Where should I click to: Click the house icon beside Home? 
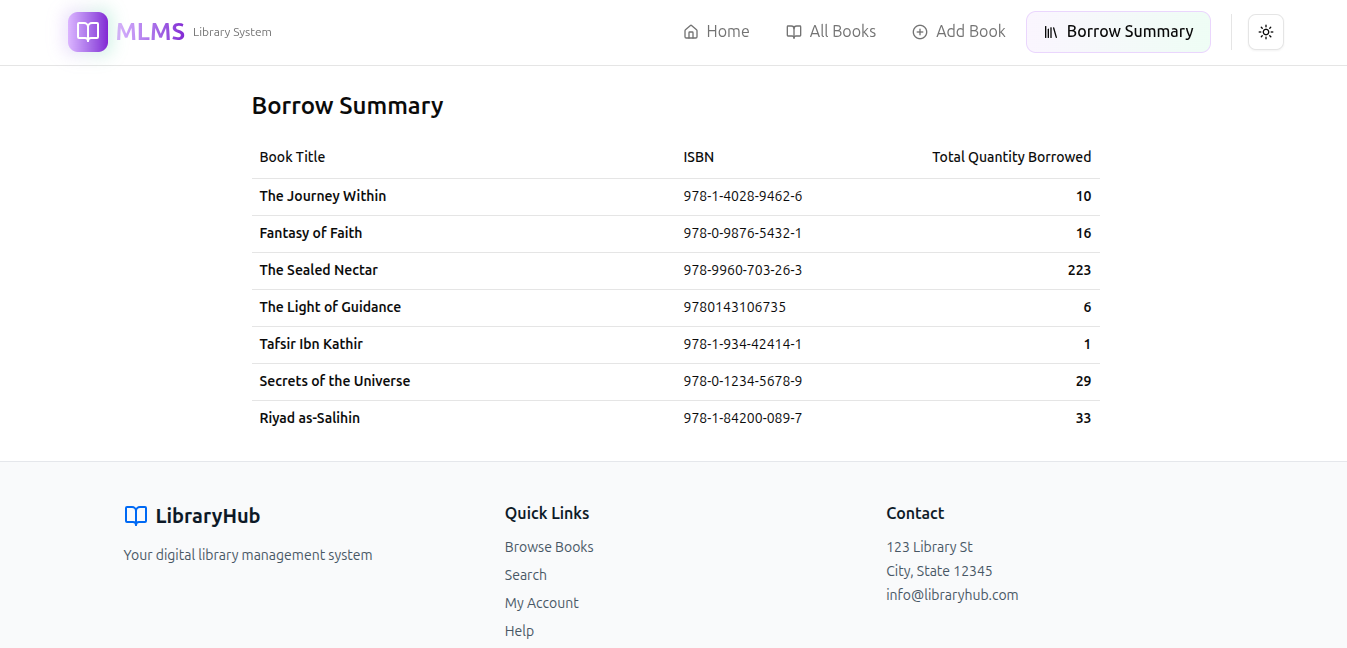691,32
